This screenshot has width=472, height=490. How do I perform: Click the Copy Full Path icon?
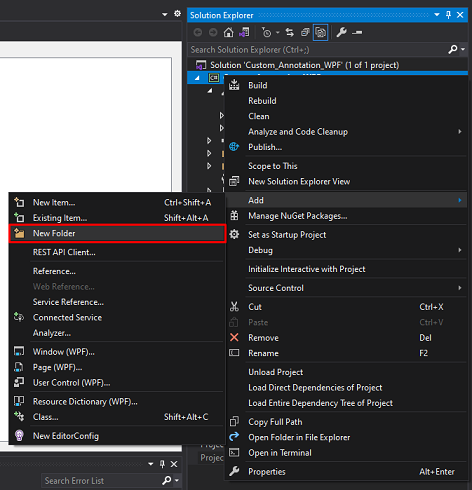pos(234,421)
